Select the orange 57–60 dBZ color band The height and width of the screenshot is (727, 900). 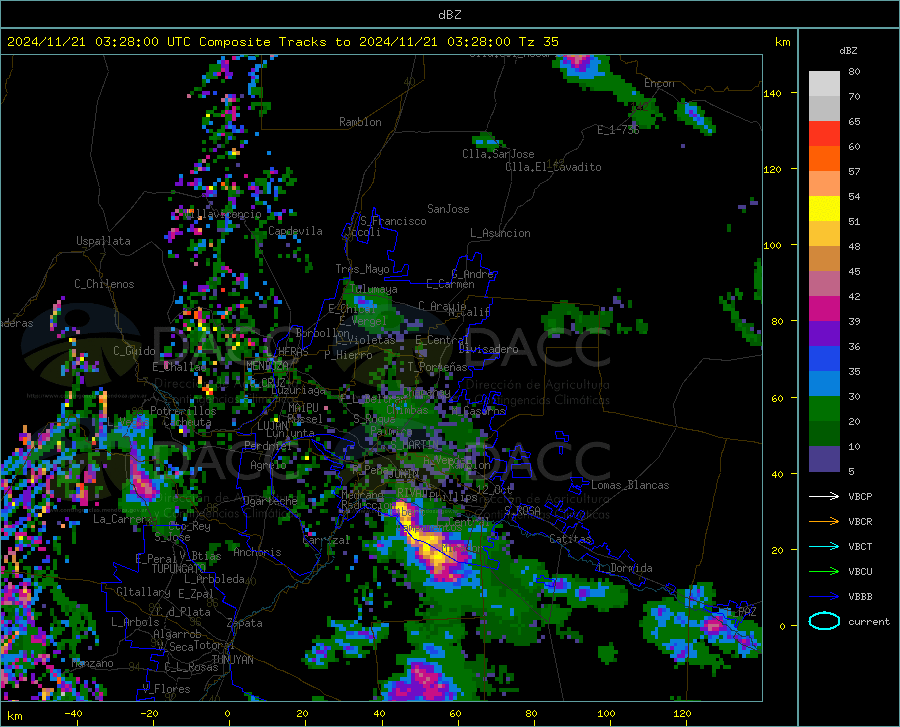pos(824,159)
